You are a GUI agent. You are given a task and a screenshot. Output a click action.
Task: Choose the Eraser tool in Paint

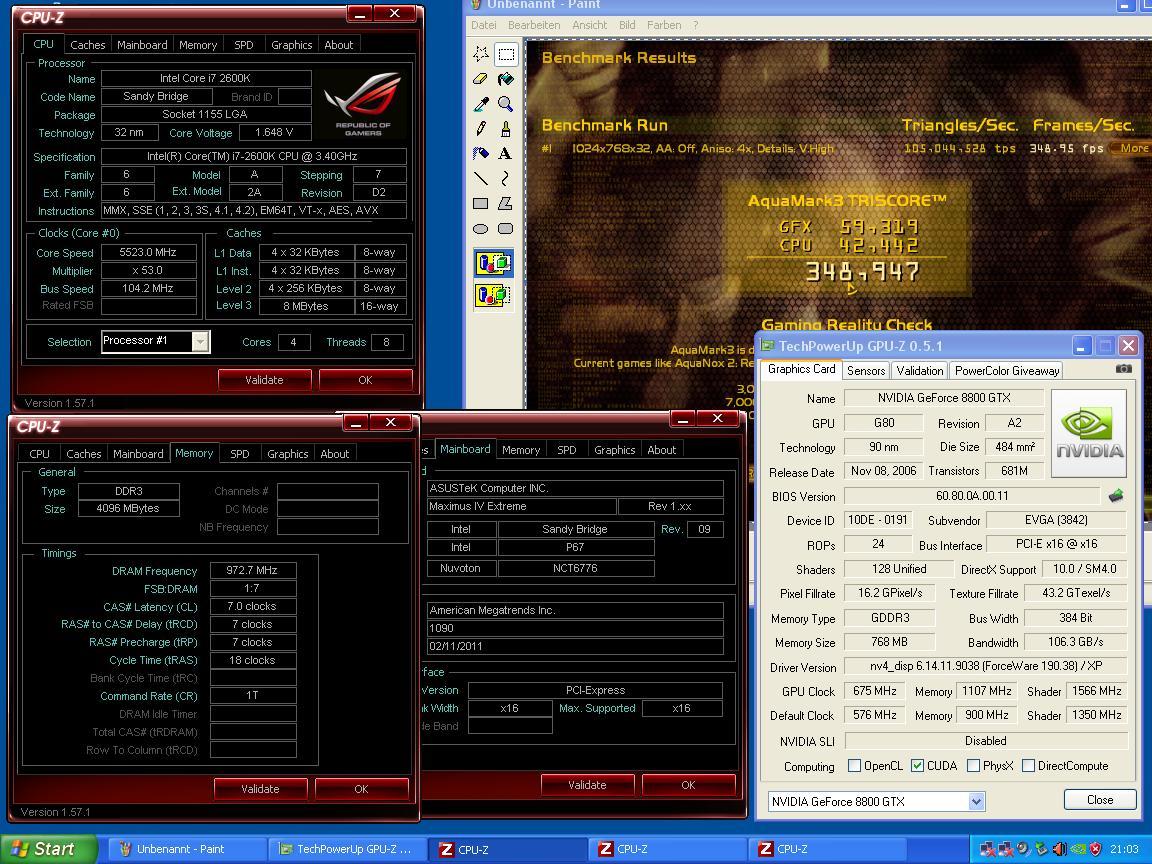click(x=480, y=79)
